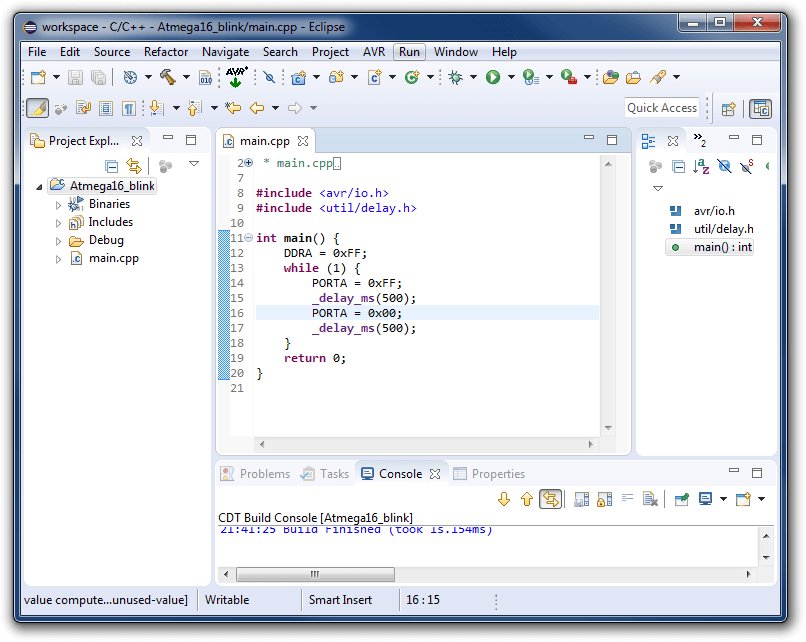The image size is (806, 642).
Task: Open the AVR menu
Action: (374, 52)
